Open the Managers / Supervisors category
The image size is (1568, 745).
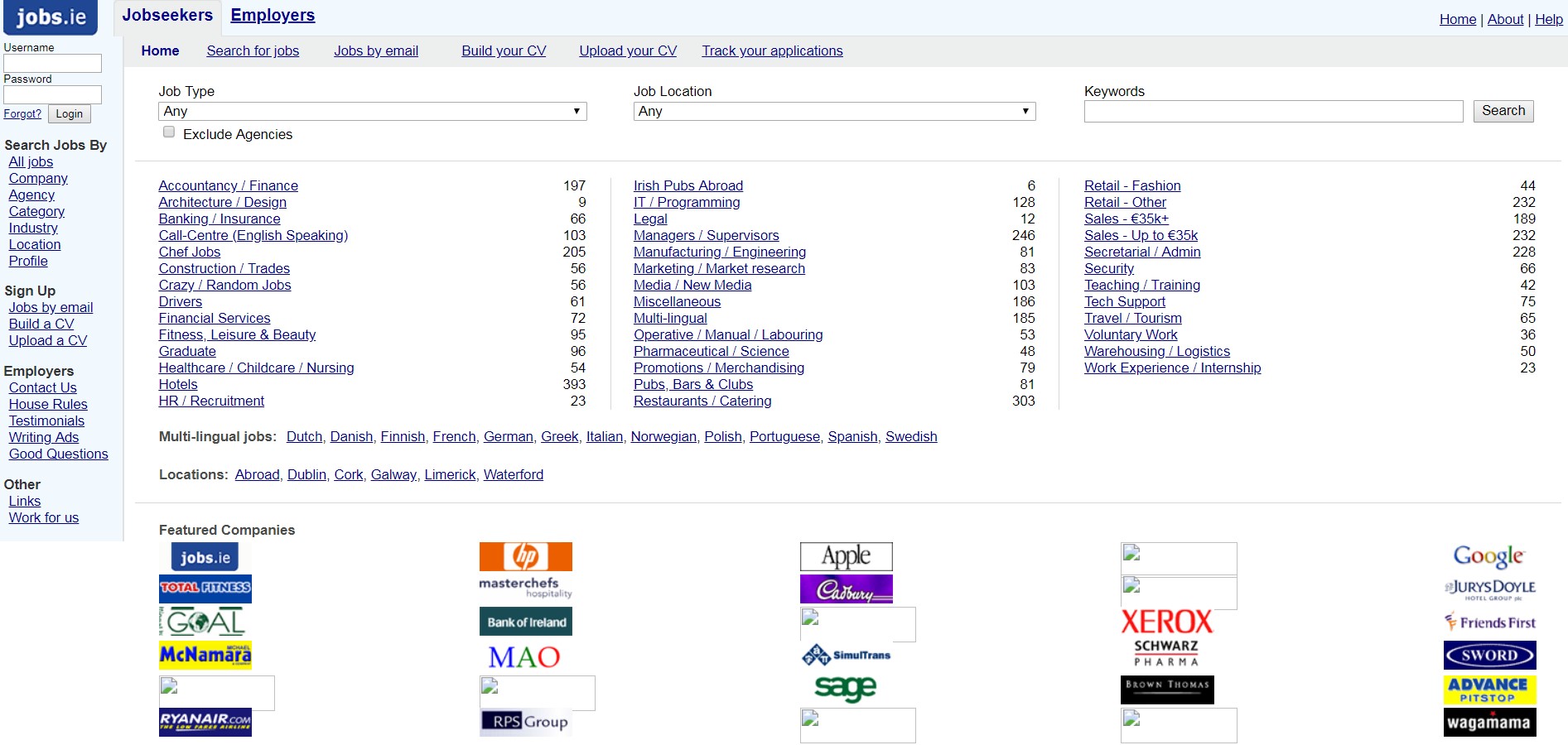pyautogui.click(x=707, y=235)
